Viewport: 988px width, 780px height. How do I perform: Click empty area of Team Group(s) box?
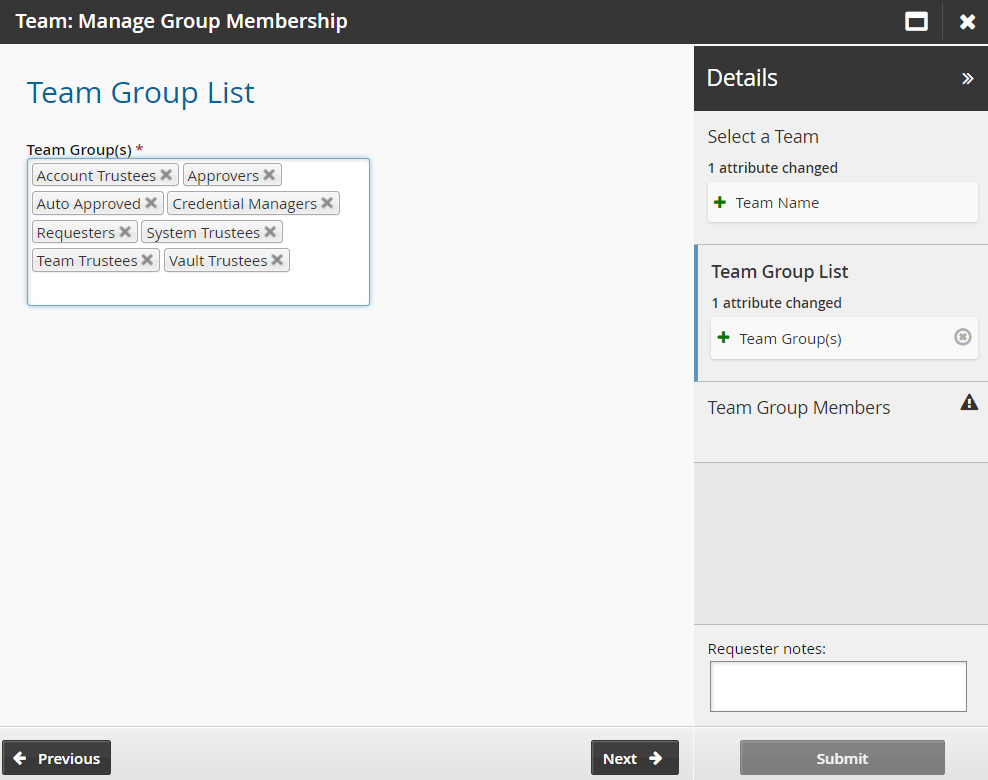198,290
